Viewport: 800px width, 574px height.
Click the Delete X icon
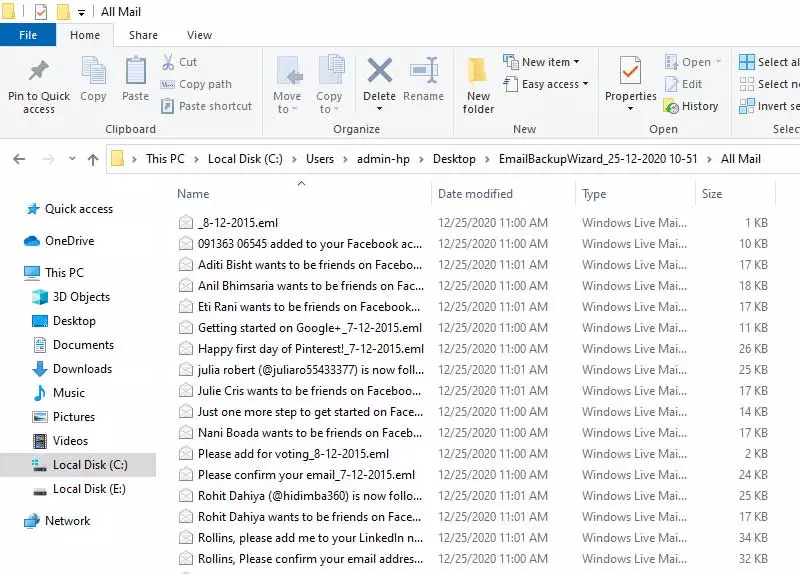coord(380,71)
